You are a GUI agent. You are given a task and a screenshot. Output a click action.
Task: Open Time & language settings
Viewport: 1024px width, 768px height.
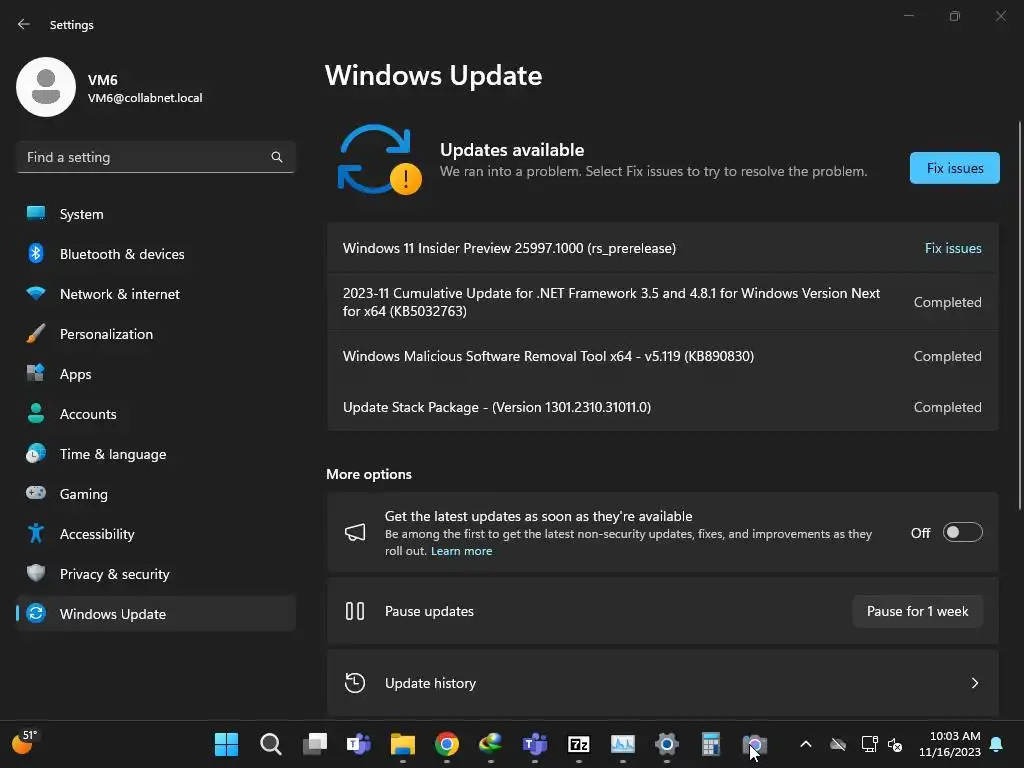(x=156, y=454)
